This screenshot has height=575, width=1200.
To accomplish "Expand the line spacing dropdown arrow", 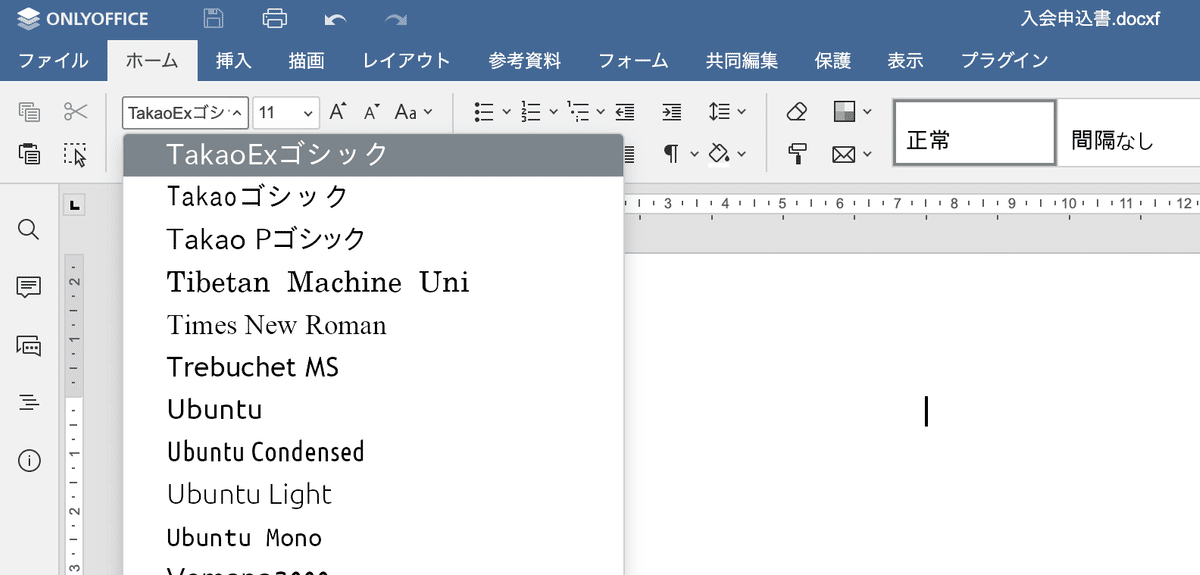I will click(x=741, y=112).
